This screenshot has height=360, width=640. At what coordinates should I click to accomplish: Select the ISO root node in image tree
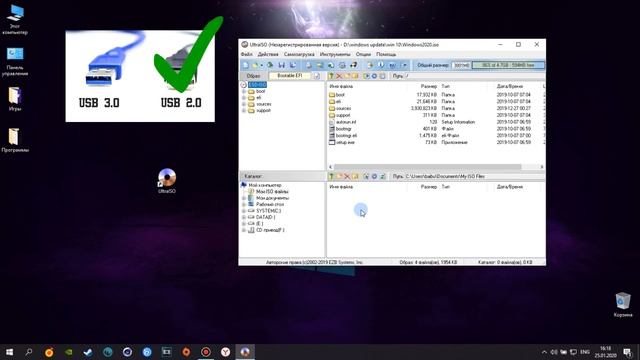click(257, 85)
